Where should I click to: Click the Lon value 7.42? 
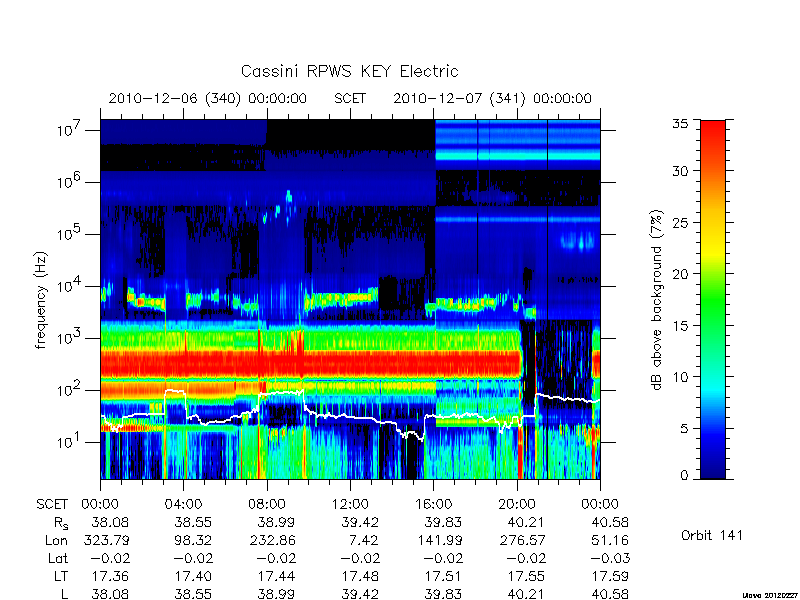click(364, 540)
